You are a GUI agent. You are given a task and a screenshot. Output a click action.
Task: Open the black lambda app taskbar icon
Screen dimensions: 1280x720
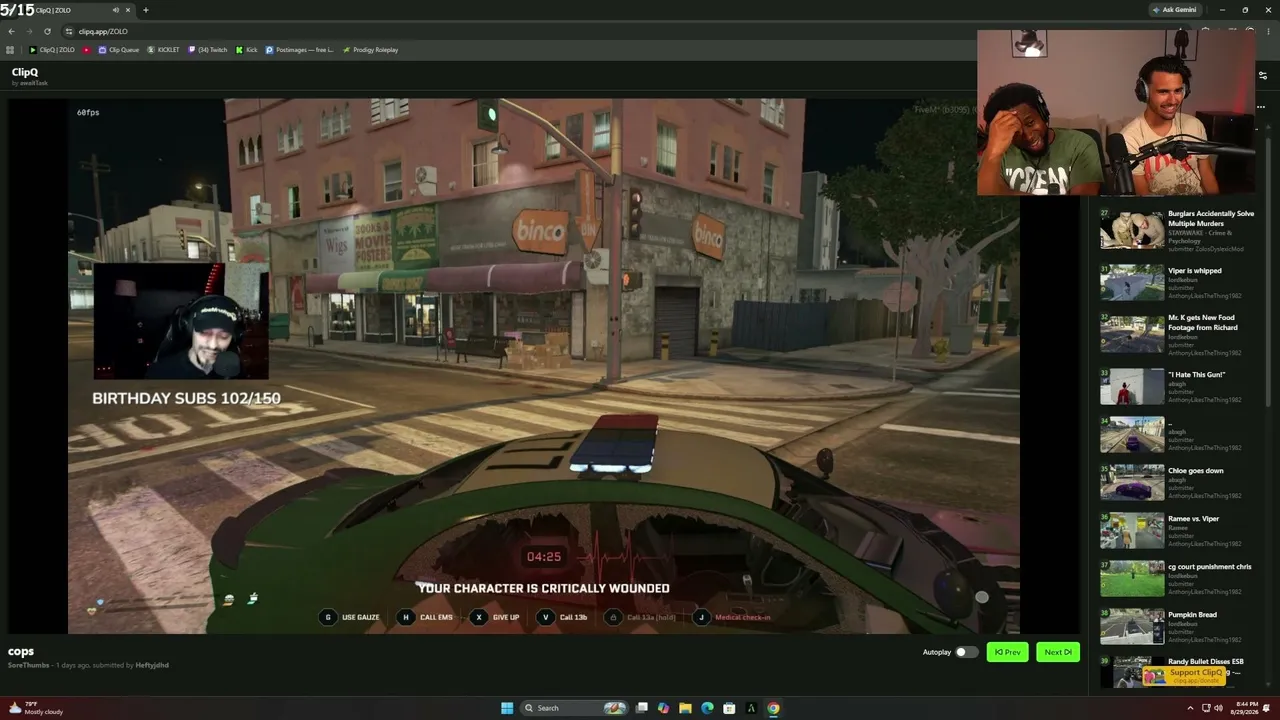[x=751, y=708]
